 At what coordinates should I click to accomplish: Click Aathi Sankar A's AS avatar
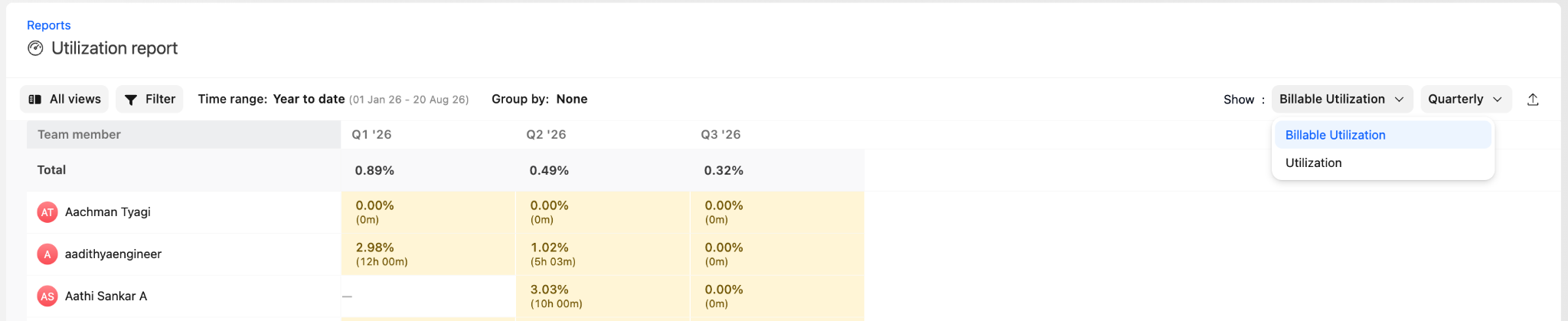pyautogui.click(x=47, y=296)
